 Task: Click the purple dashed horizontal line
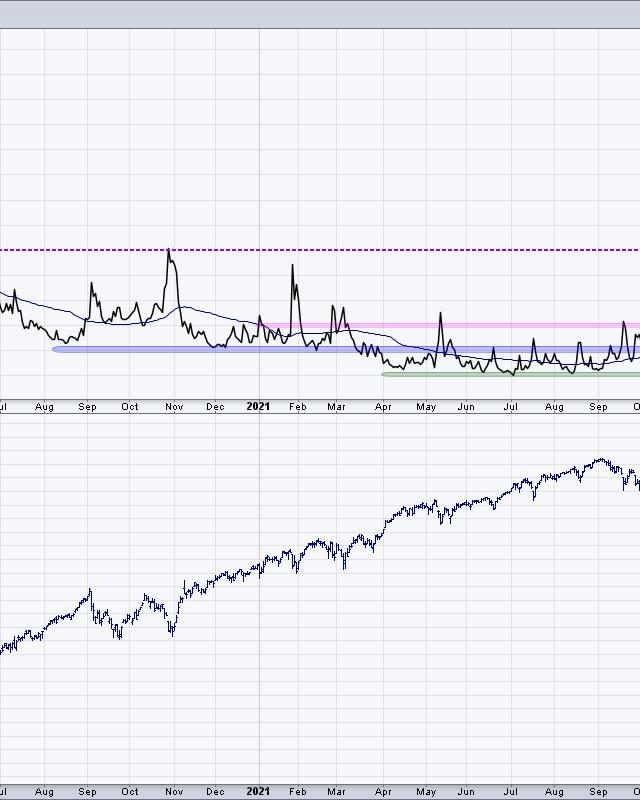(x=320, y=250)
